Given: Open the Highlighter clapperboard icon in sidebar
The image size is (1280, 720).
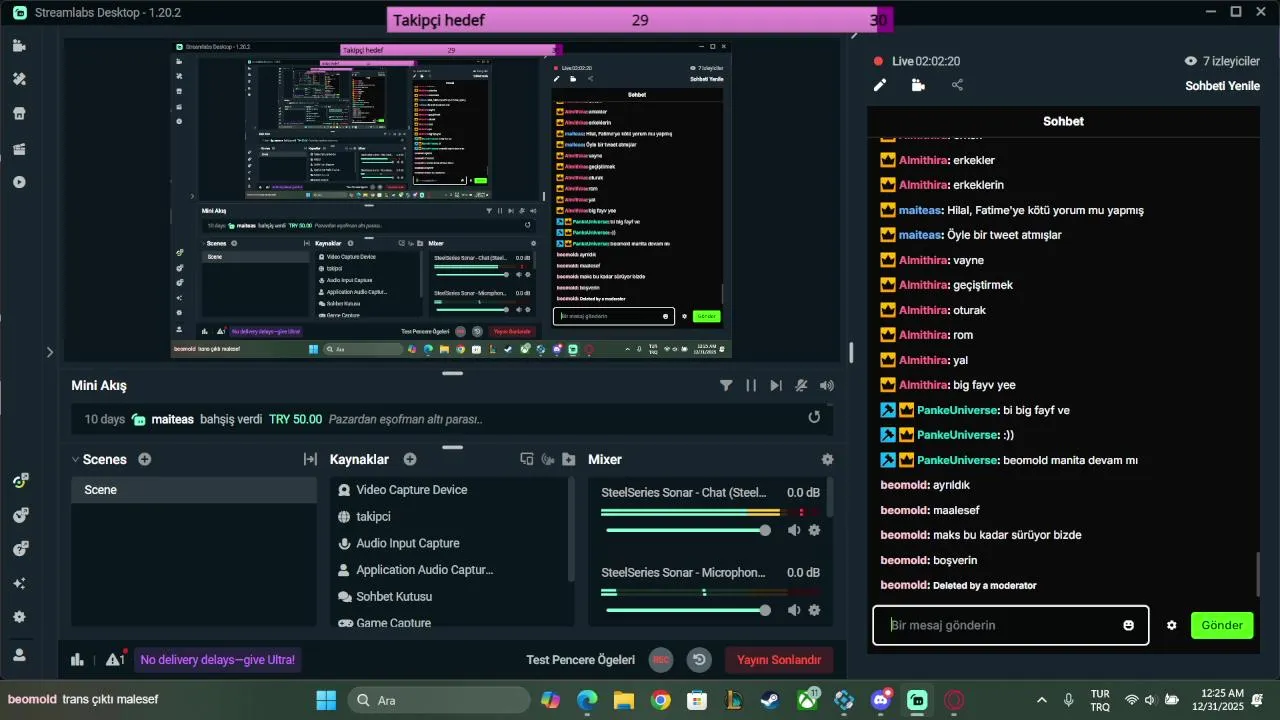Looking at the screenshot, I should click(19, 148).
